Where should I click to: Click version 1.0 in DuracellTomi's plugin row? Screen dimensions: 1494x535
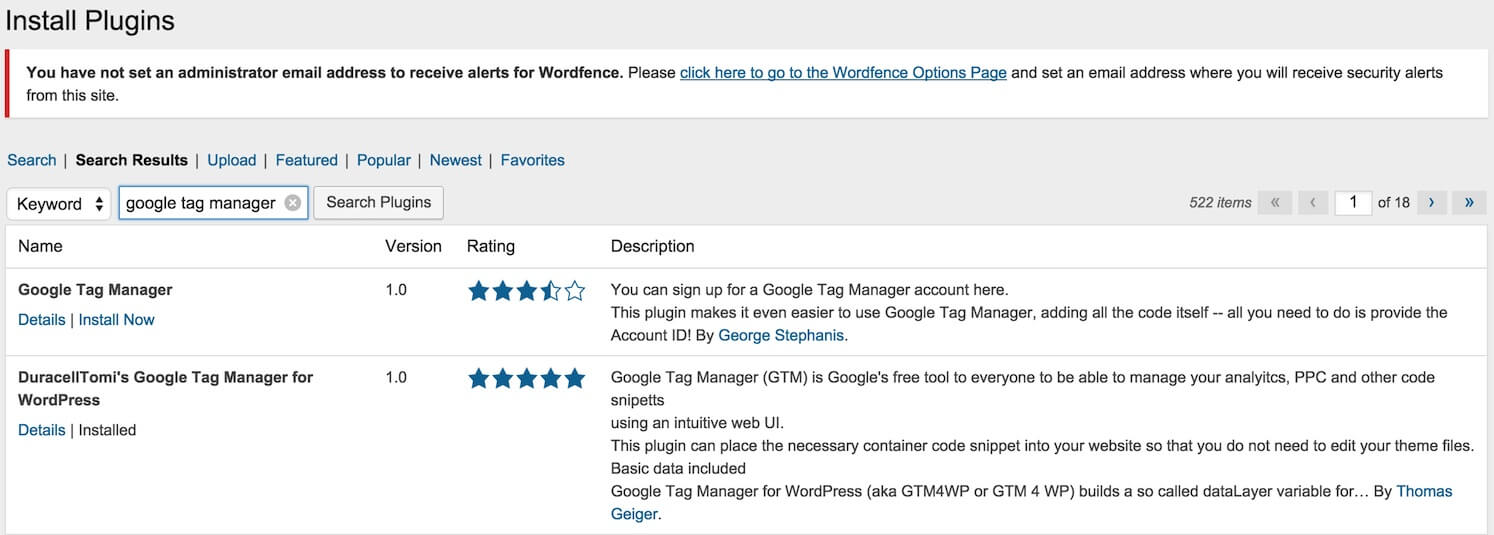pyautogui.click(x=396, y=378)
